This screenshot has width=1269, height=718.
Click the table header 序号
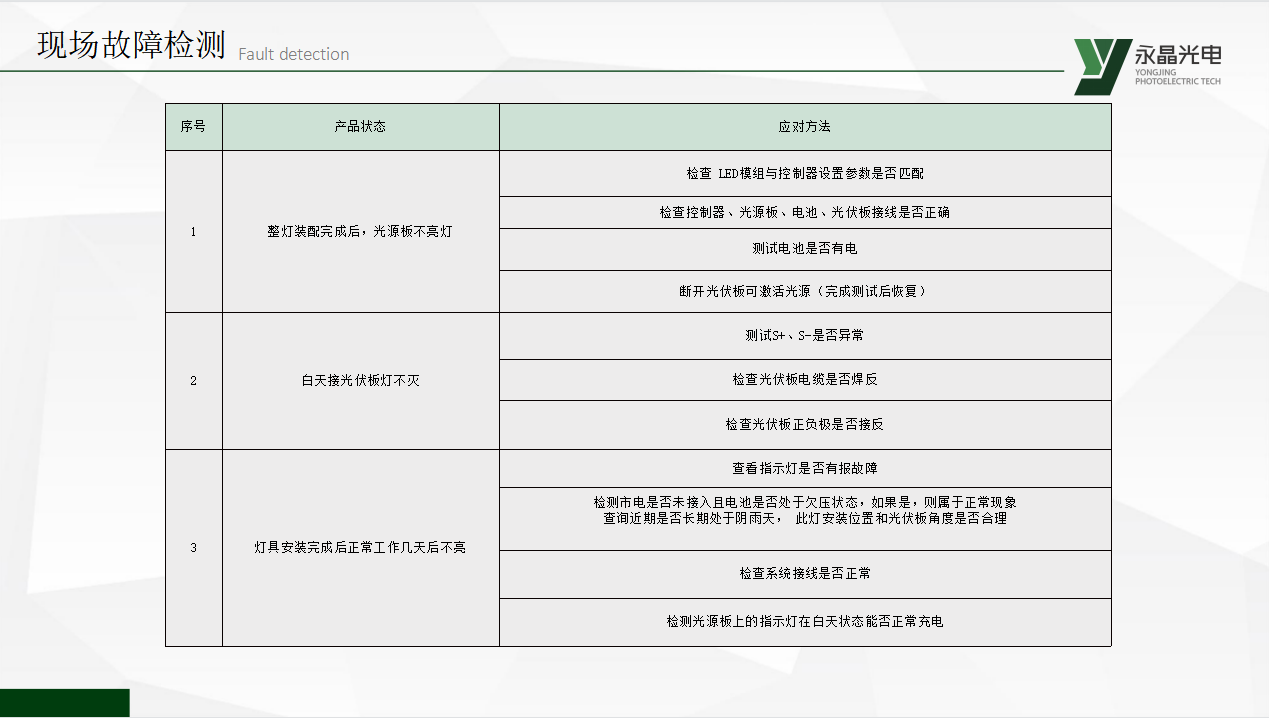193,127
